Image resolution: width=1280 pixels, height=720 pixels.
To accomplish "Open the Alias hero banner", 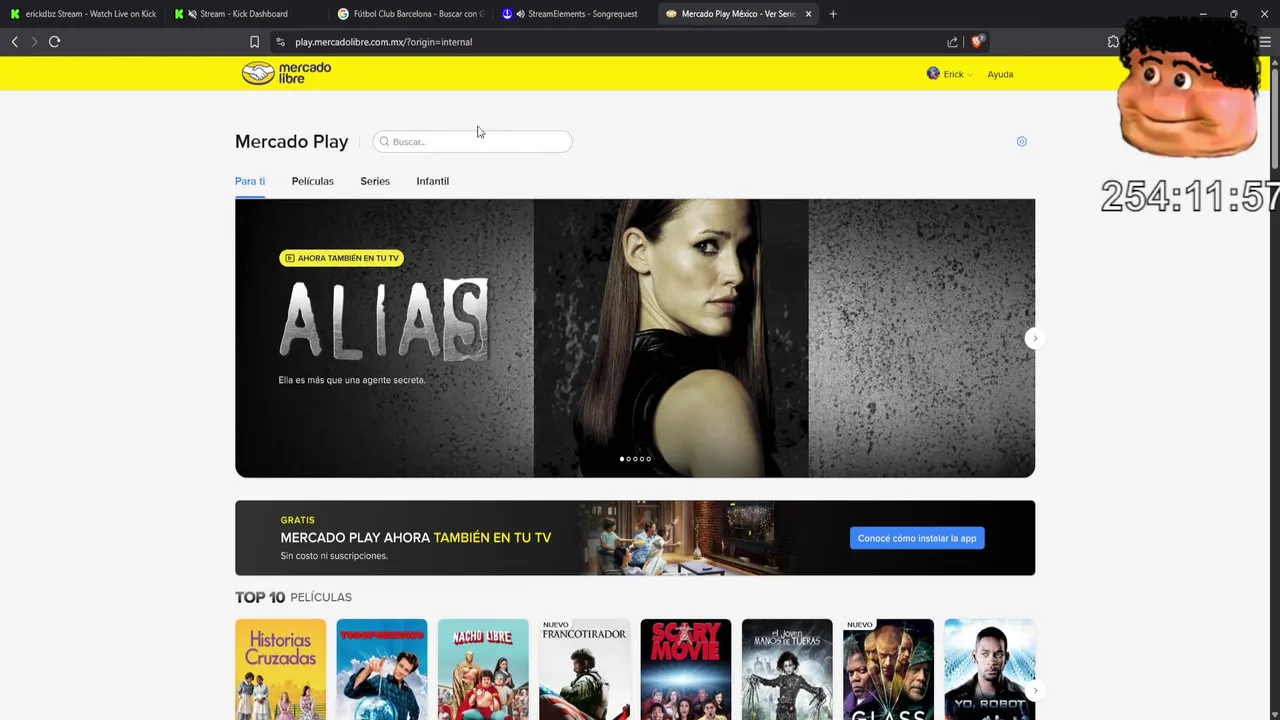I will (x=635, y=338).
